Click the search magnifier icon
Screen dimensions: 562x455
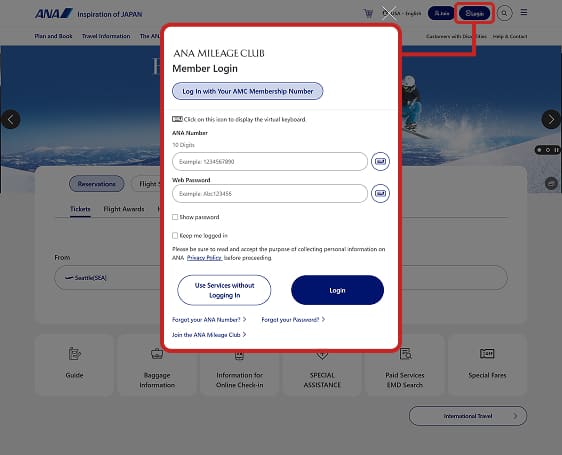[x=504, y=14]
